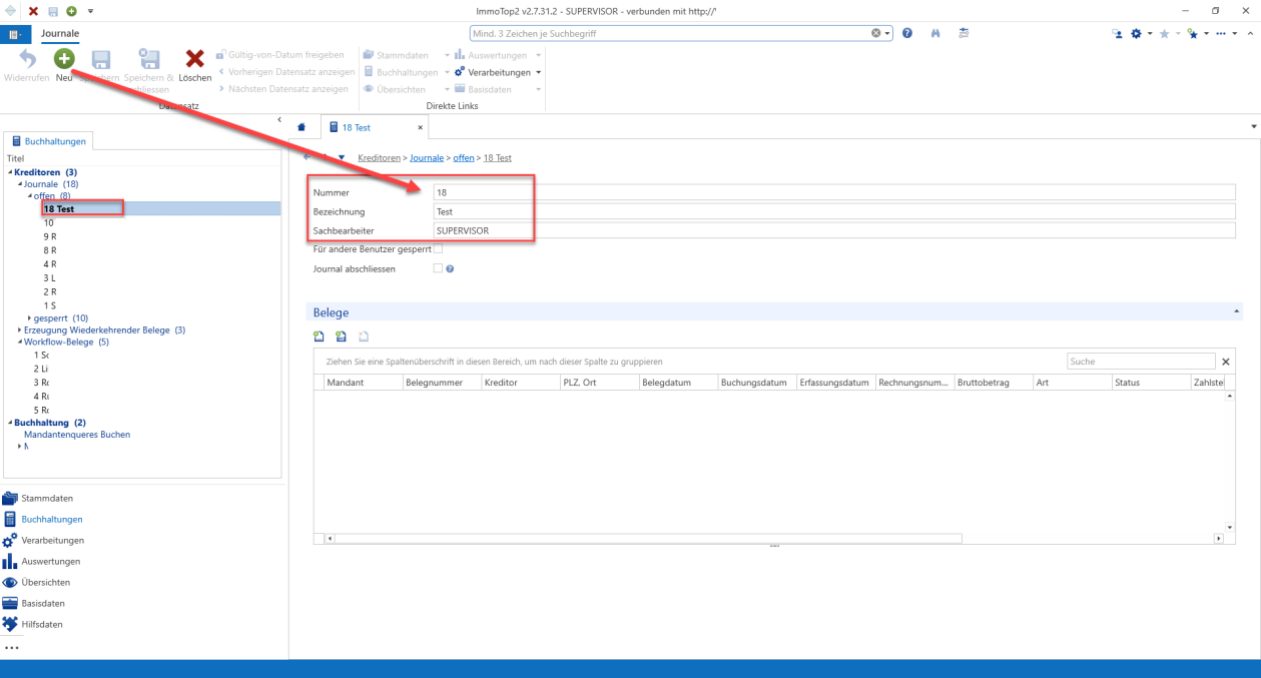Open Auswertungen in the bottom navigation

click(52, 561)
